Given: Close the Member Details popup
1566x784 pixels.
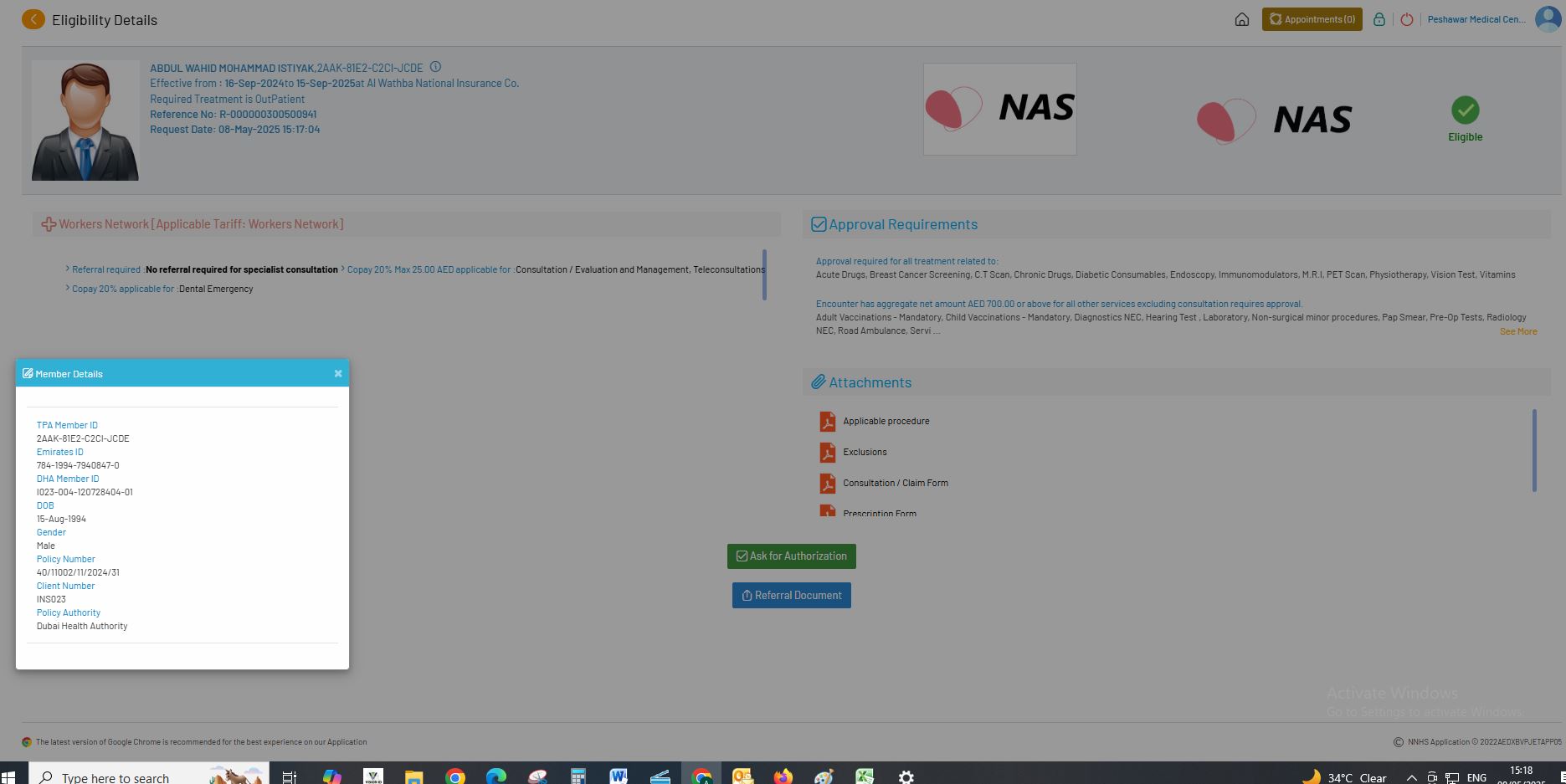Looking at the screenshot, I should (338, 374).
